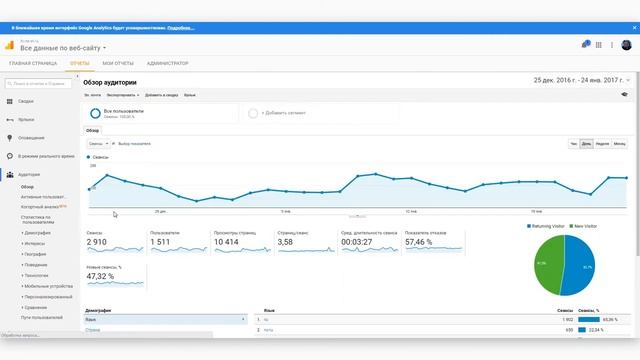Expand the География sidebar section

(x=34, y=254)
